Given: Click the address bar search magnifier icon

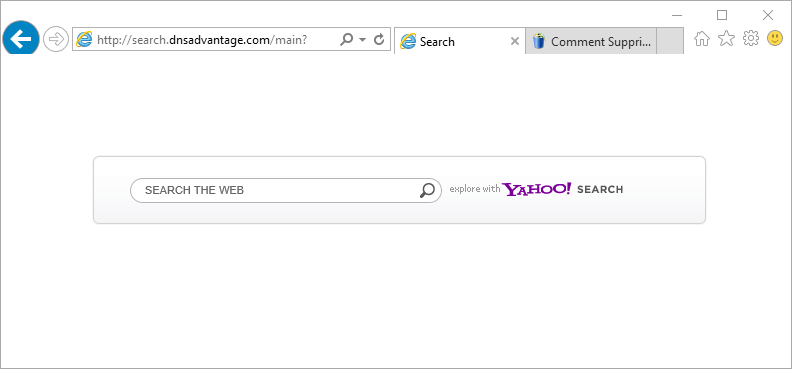Looking at the screenshot, I should pyautogui.click(x=346, y=39).
